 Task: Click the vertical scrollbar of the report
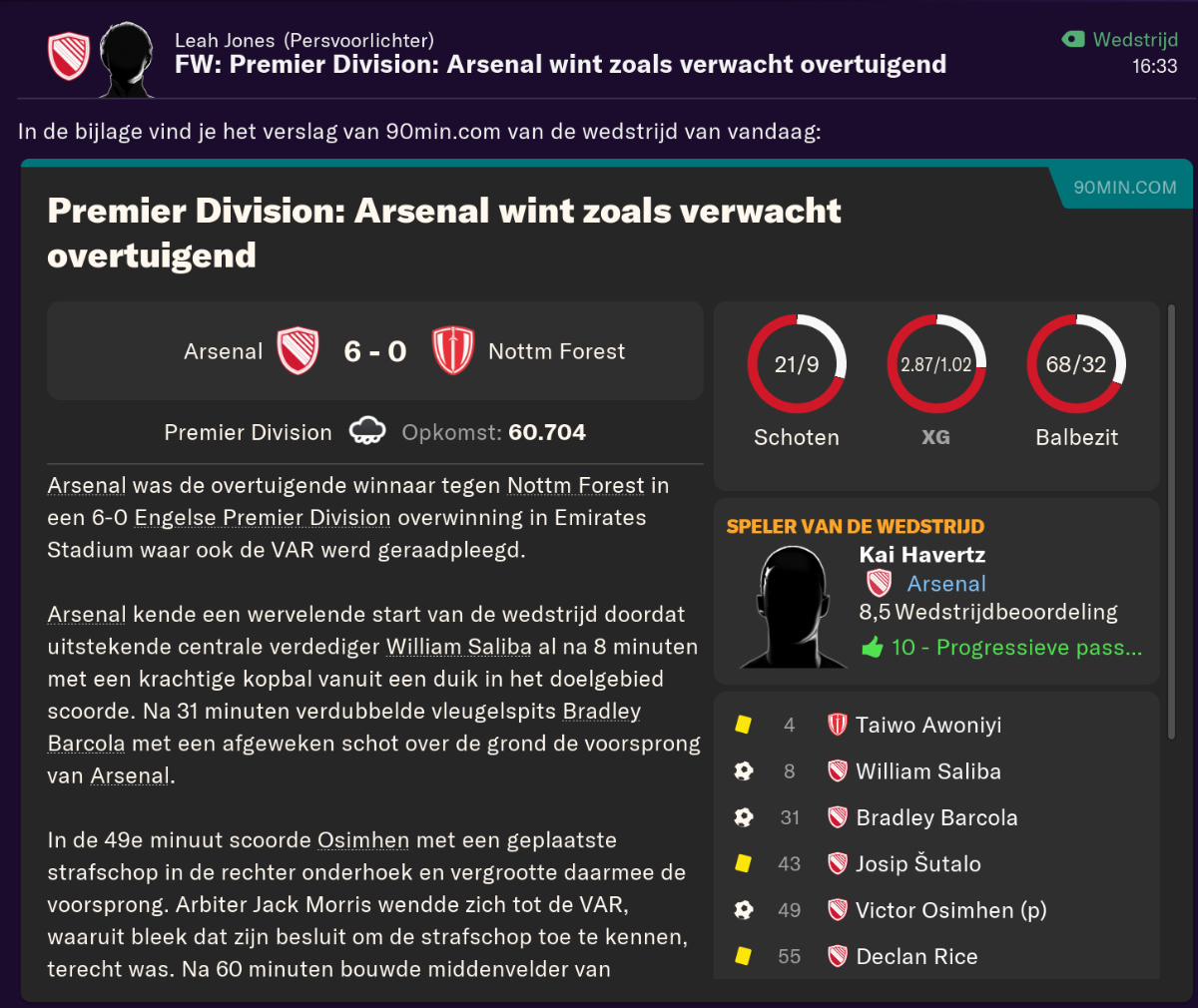[x=1172, y=522]
